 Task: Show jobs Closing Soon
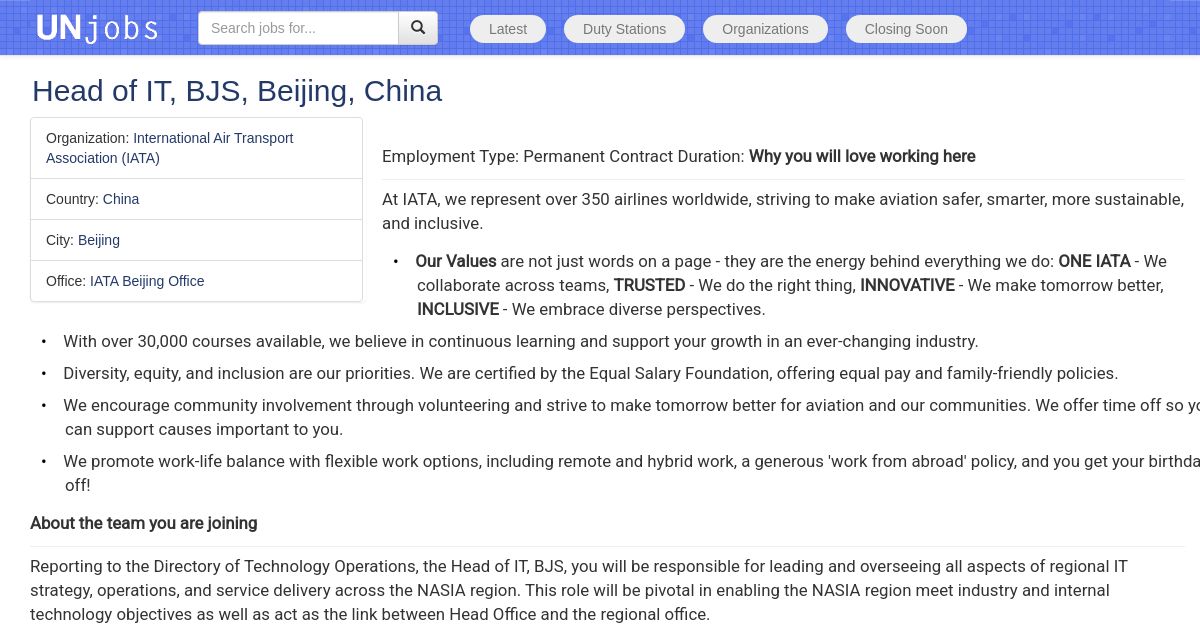[x=906, y=29]
